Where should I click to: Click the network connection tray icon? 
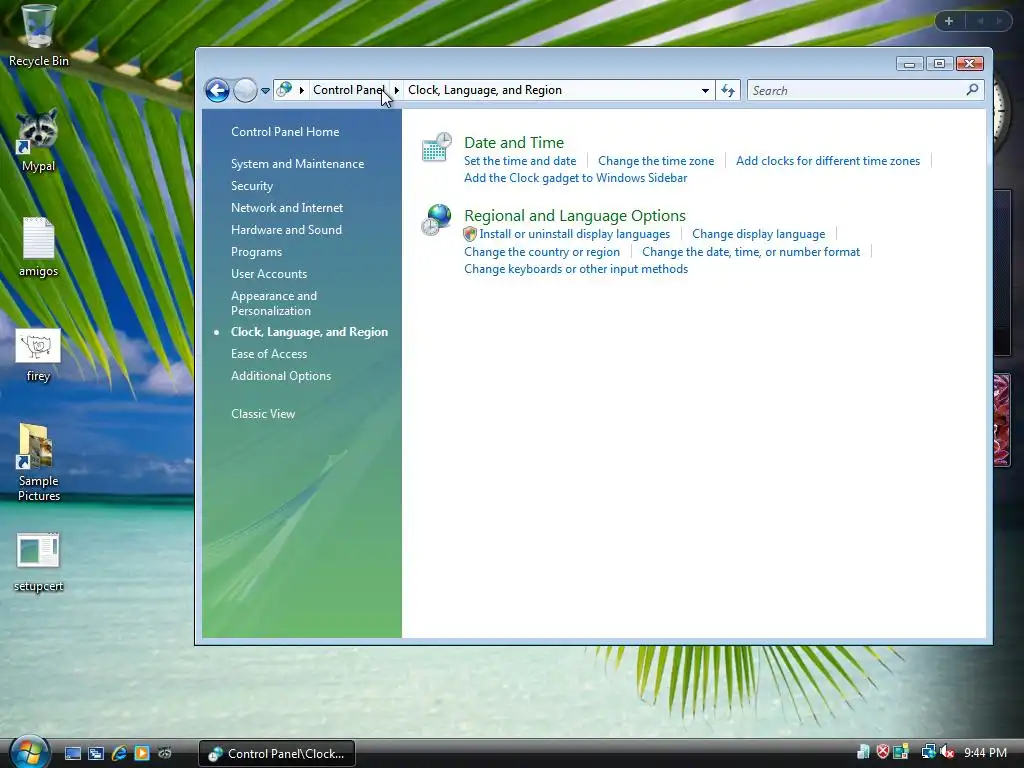(928, 752)
